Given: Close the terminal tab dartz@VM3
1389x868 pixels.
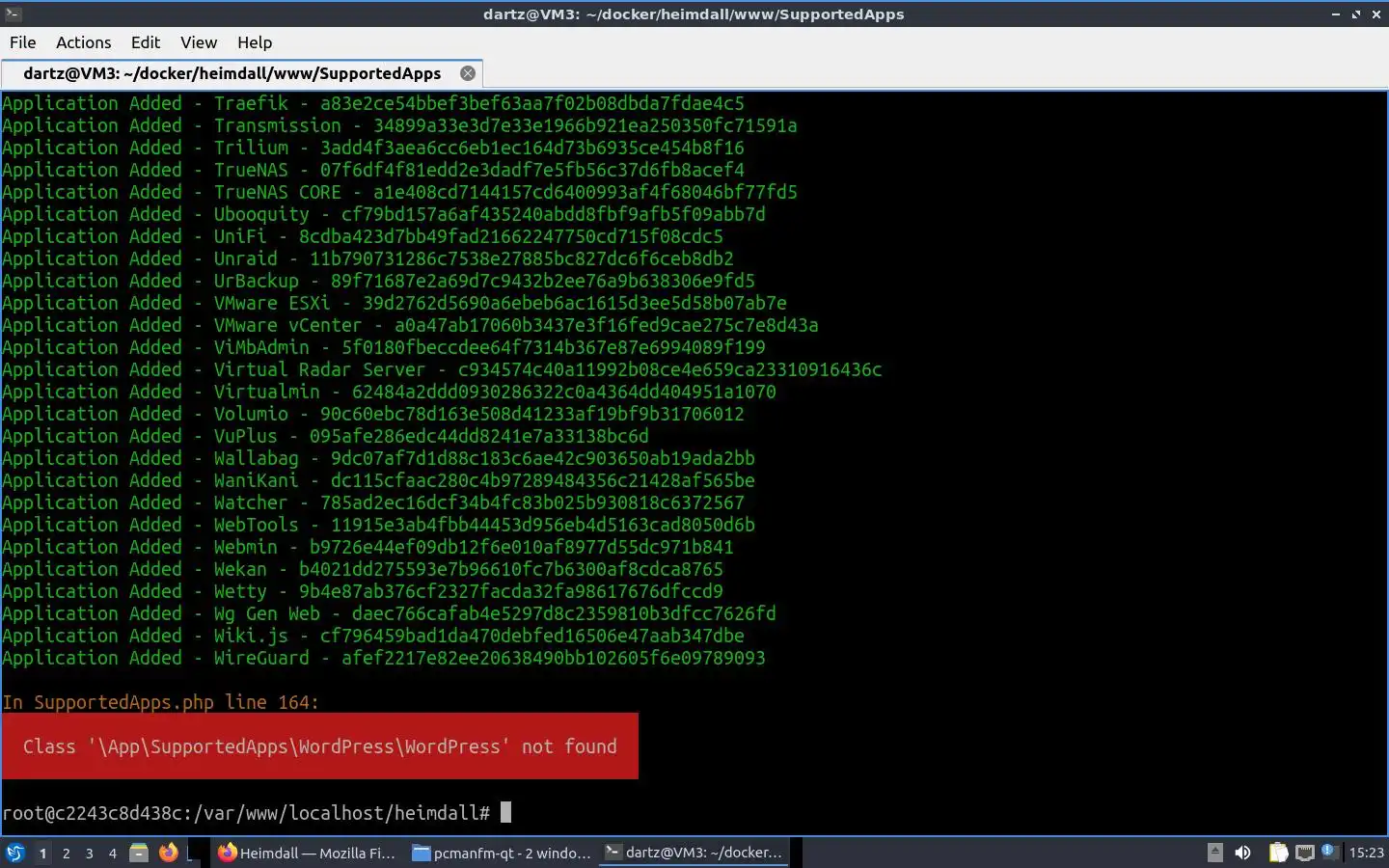Looking at the screenshot, I should pyautogui.click(x=468, y=73).
